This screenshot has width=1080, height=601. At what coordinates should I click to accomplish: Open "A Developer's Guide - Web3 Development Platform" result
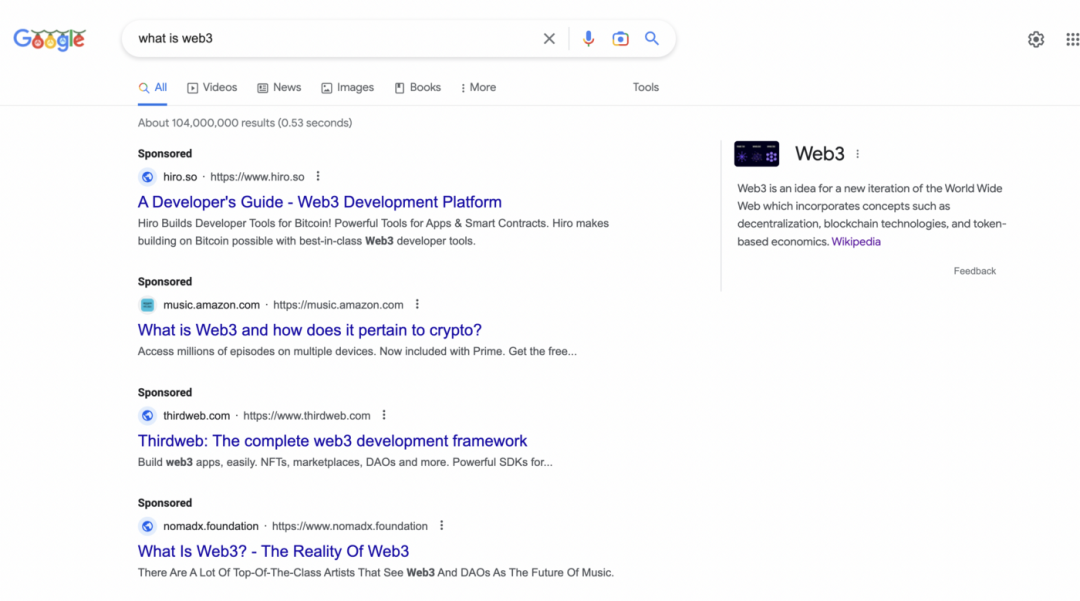pyautogui.click(x=319, y=202)
